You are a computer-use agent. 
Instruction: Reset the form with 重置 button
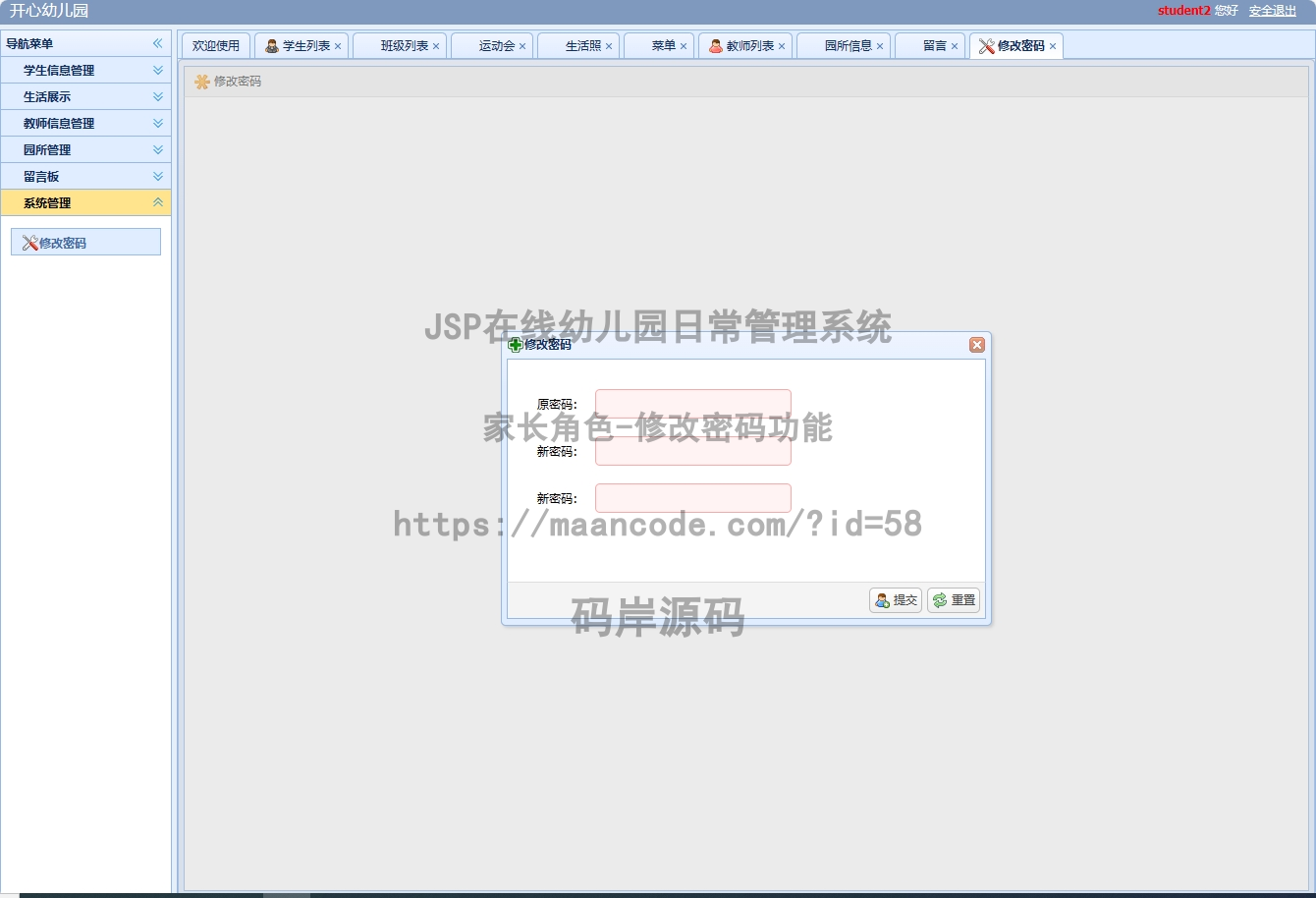click(954, 600)
